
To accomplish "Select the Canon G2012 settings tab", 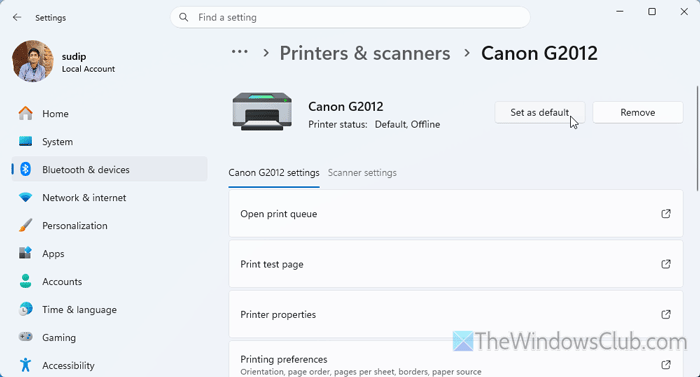I will [274, 173].
